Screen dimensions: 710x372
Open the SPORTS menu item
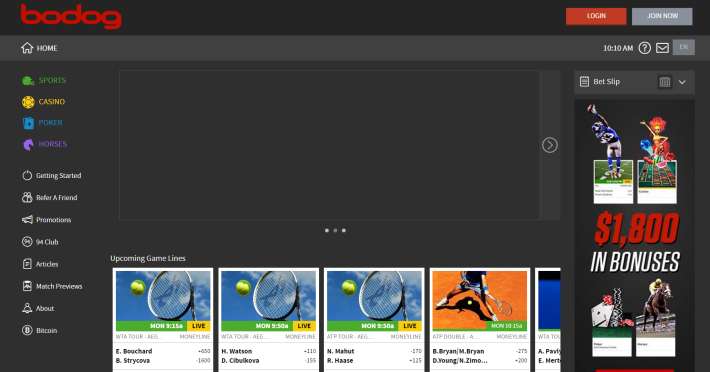point(52,80)
